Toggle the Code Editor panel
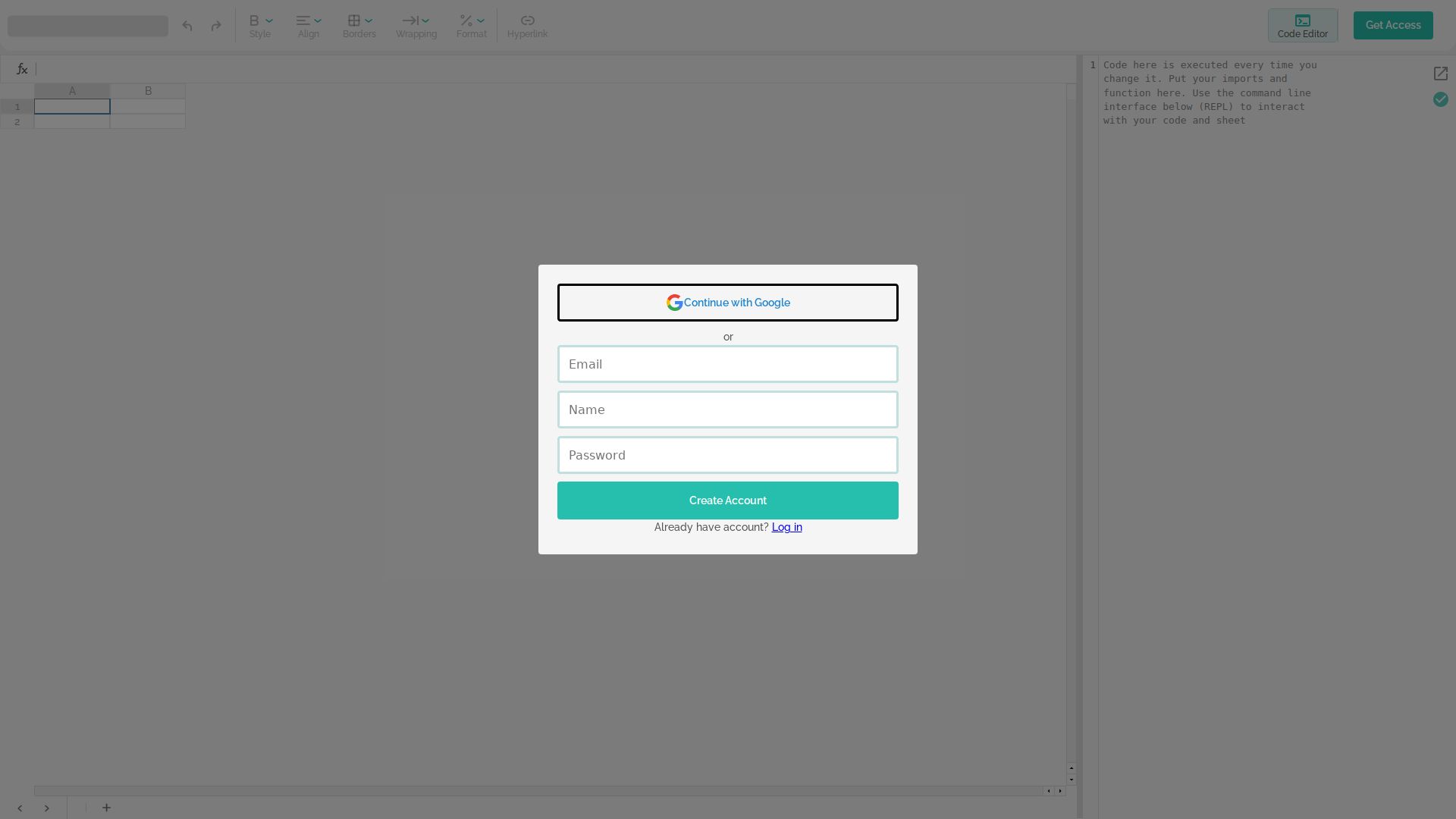This screenshot has height=819, width=1456. coord(1302,26)
